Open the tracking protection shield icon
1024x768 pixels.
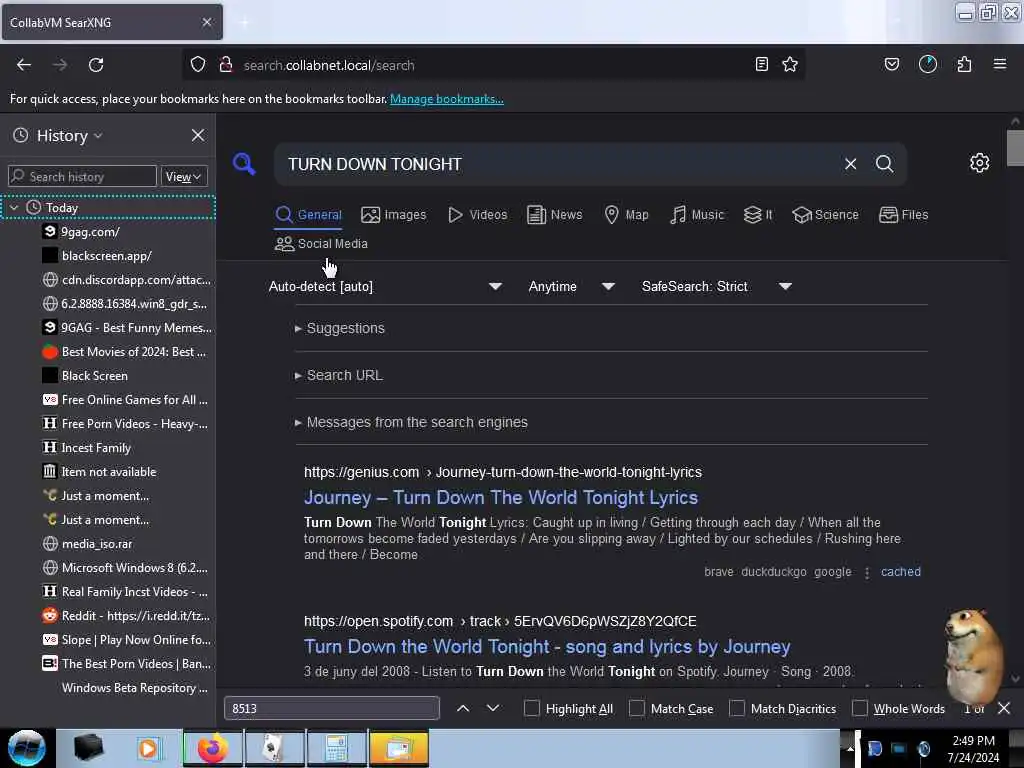(x=198, y=65)
